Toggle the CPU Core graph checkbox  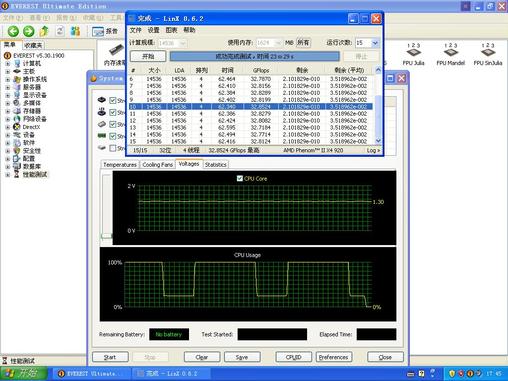coord(240,178)
